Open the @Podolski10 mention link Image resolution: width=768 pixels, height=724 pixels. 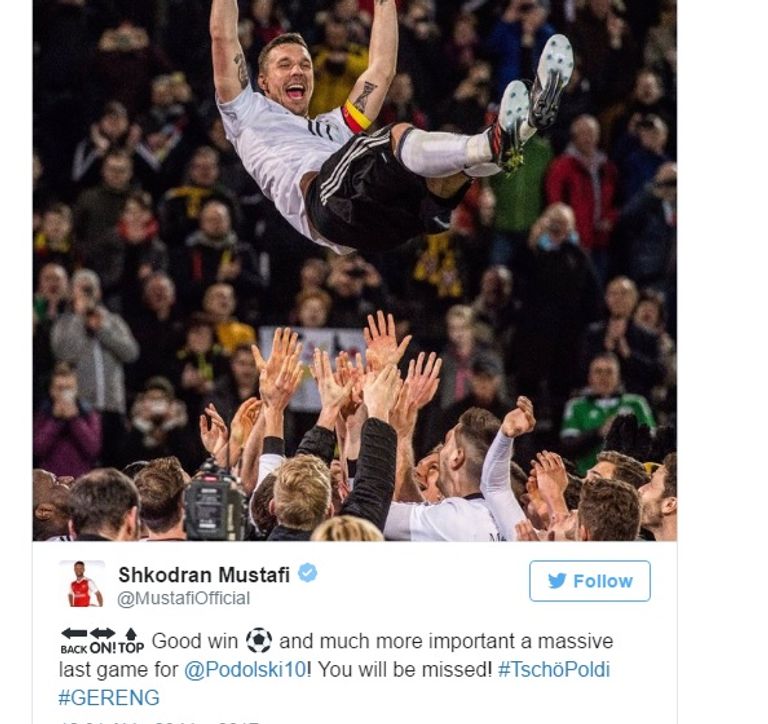pos(246,669)
